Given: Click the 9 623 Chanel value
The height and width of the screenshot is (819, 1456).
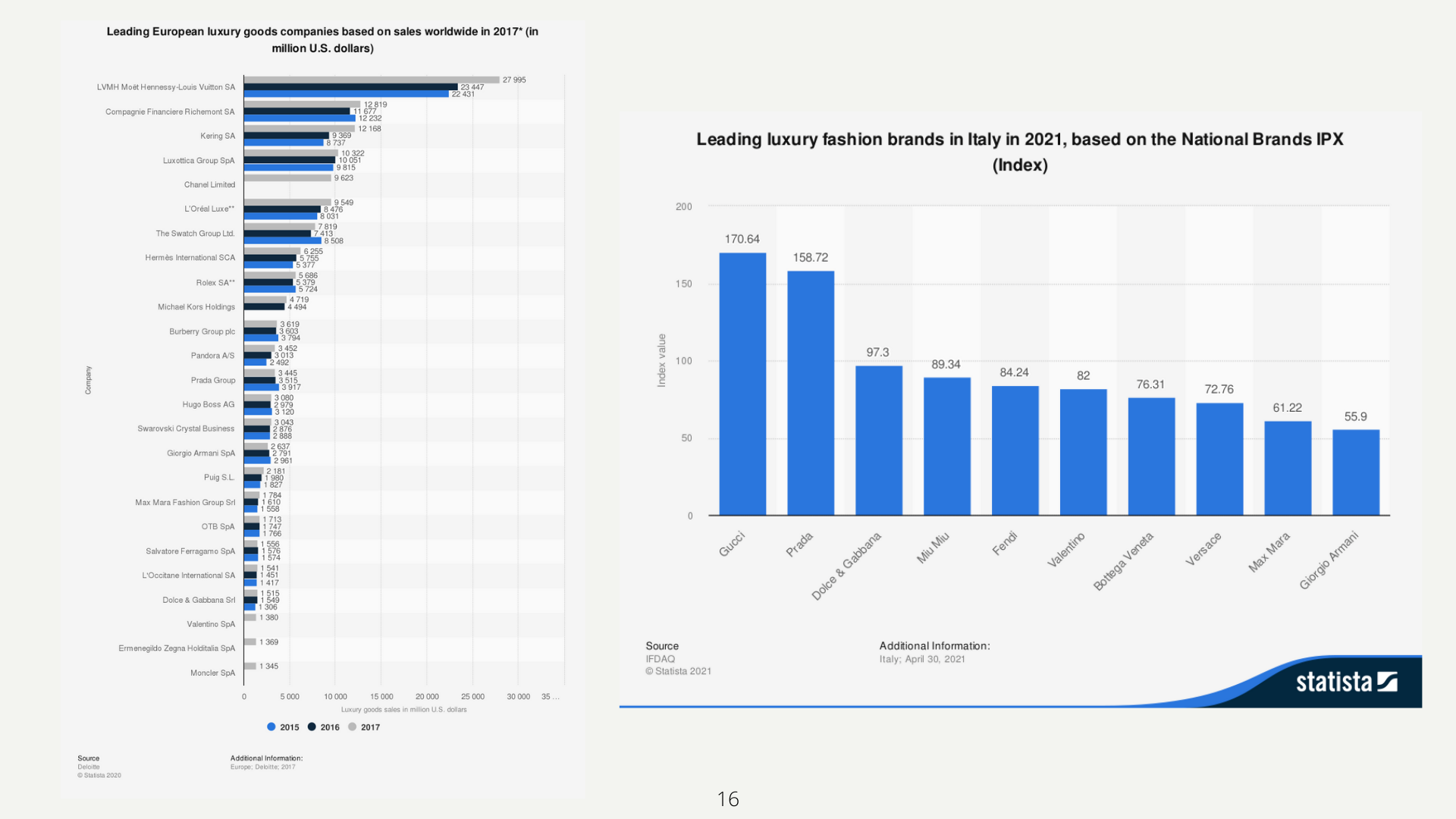Looking at the screenshot, I should click(x=344, y=178).
